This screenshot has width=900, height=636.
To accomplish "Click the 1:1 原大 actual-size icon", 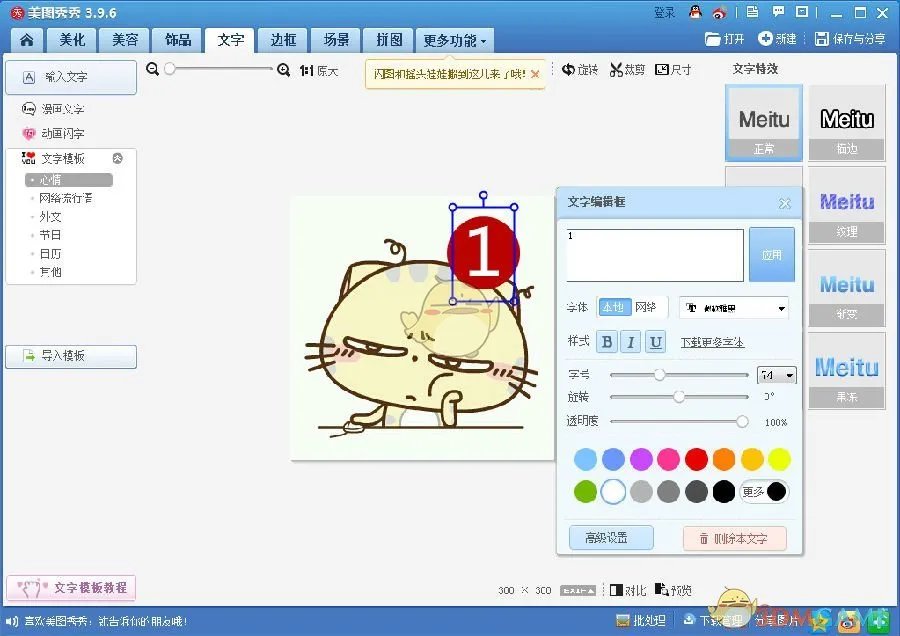I will click(x=318, y=70).
